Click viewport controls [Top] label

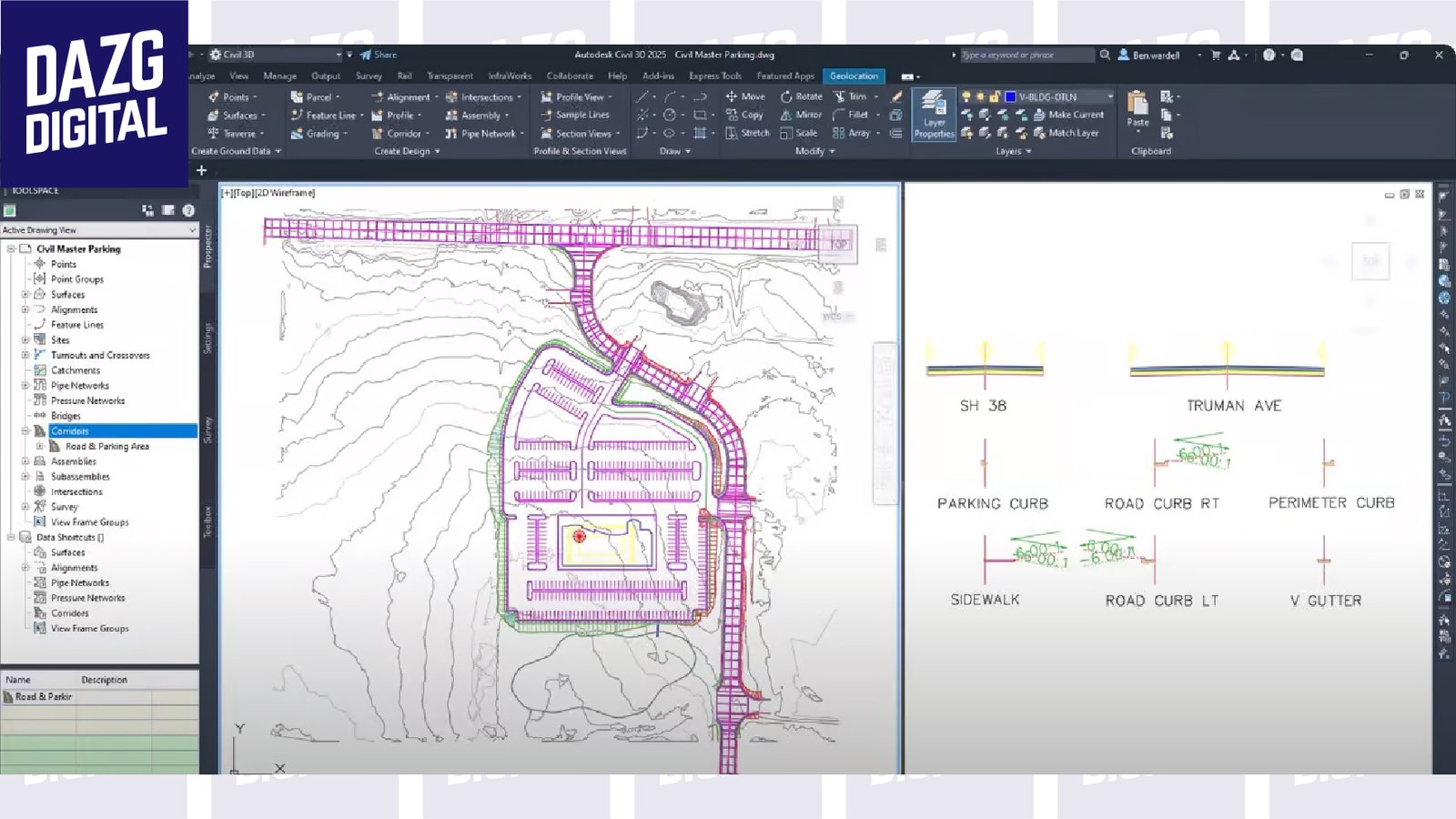(x=242, y=193)
